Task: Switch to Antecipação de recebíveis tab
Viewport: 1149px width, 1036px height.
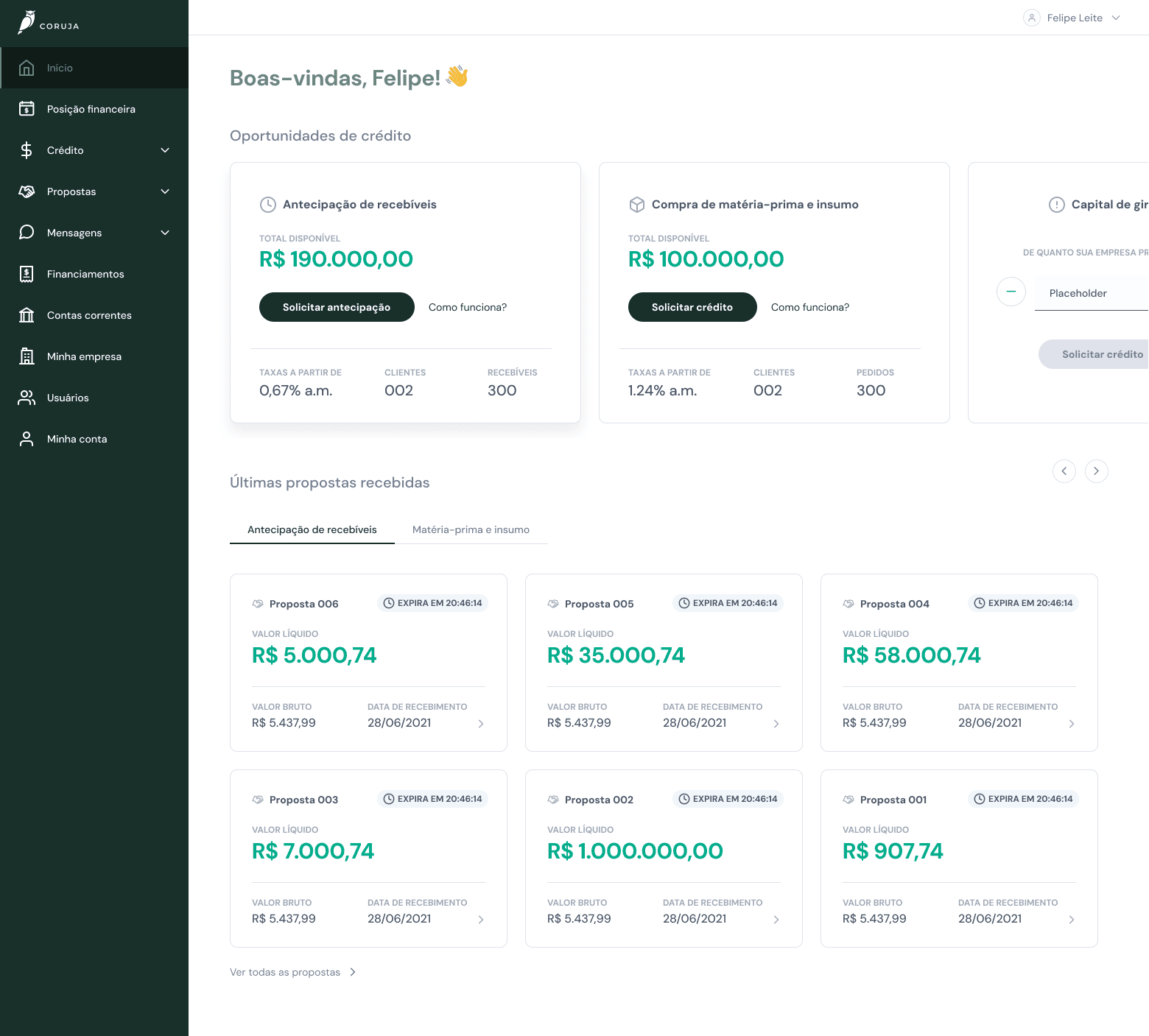Action: (312, 529)
